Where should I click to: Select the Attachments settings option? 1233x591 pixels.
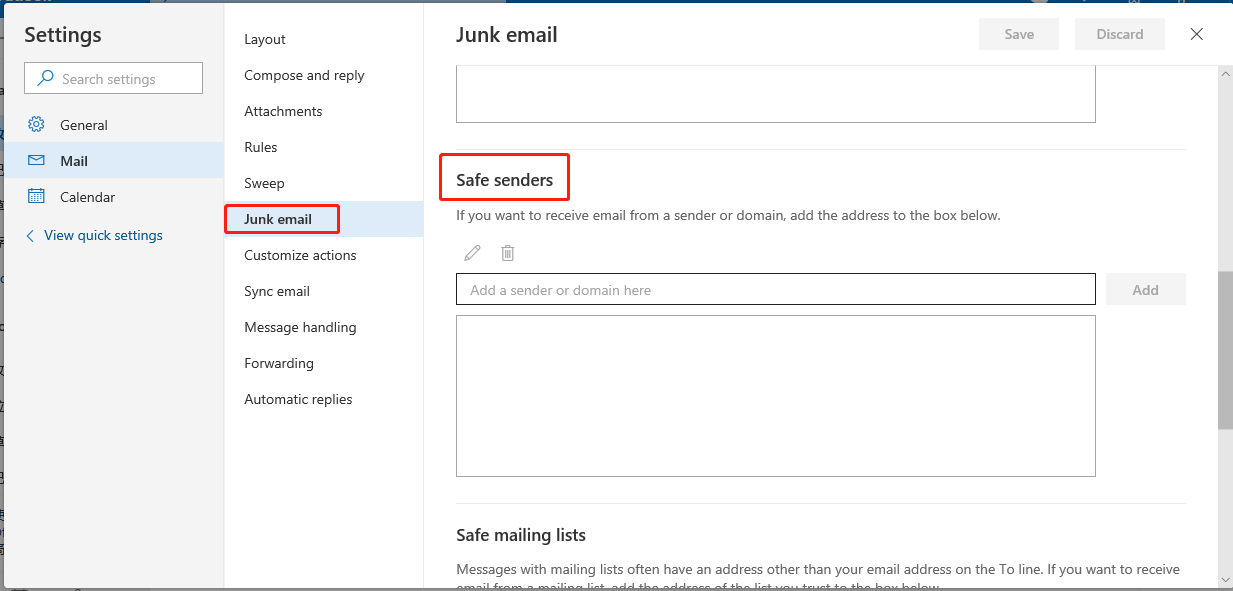[x=283, y=111]
